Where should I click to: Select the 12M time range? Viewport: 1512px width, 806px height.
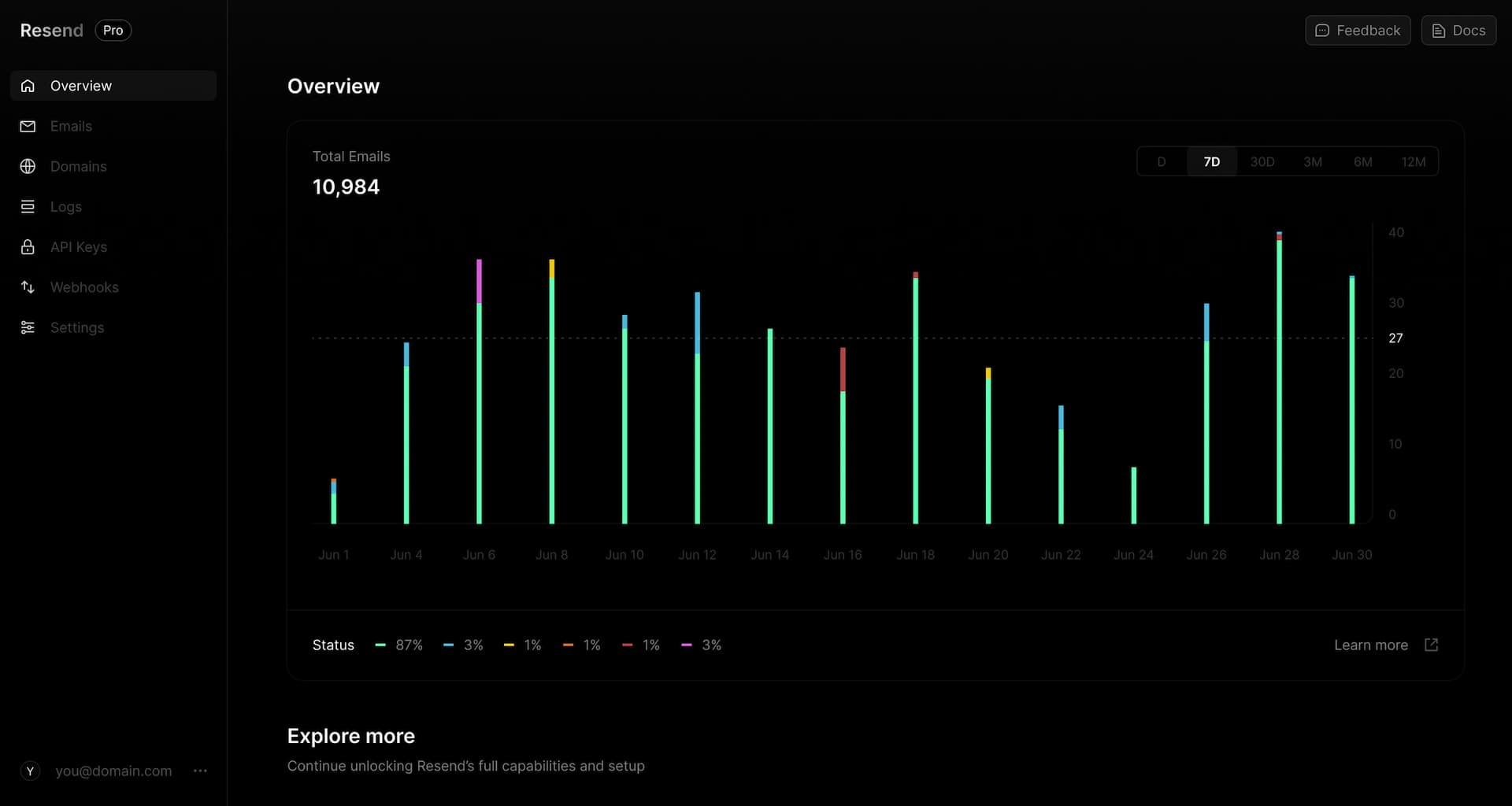pos(1413,161)
